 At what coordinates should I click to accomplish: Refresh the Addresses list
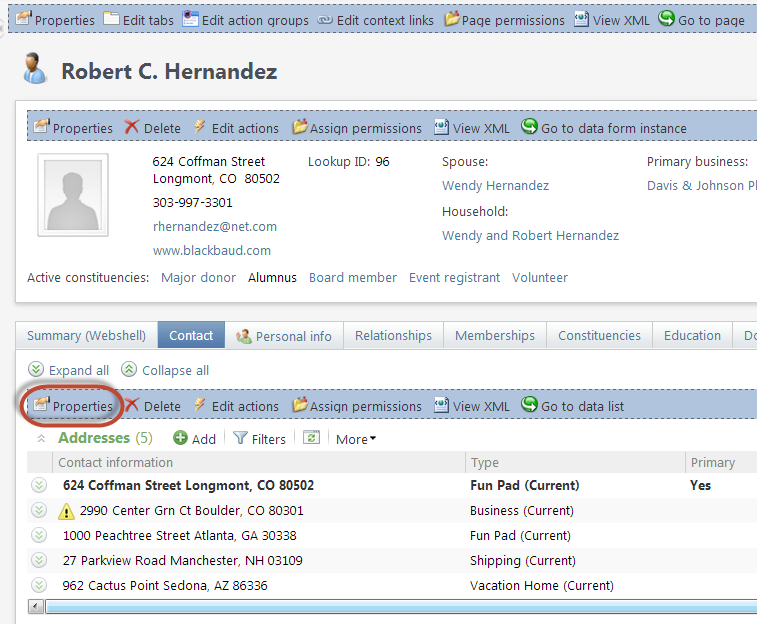coord(311,438)
